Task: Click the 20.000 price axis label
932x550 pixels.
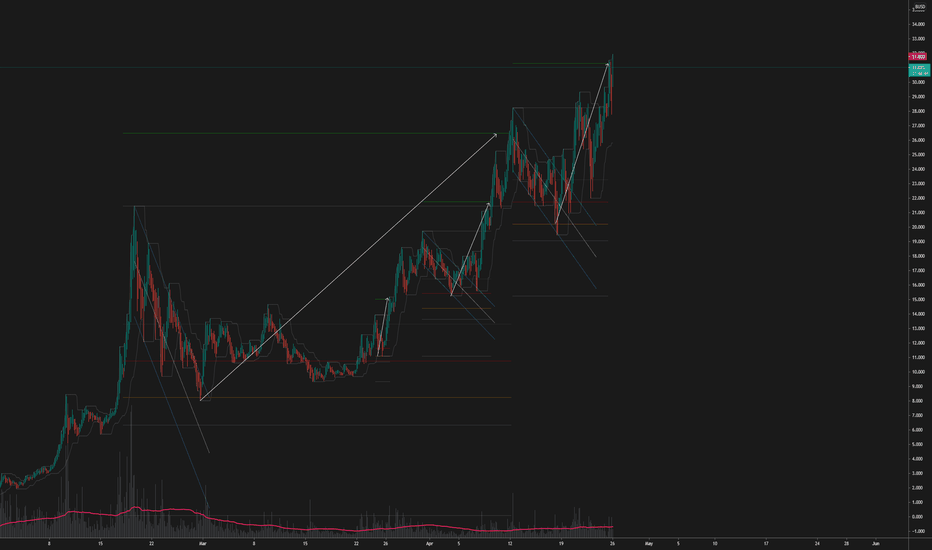Action: pos(918,227)
